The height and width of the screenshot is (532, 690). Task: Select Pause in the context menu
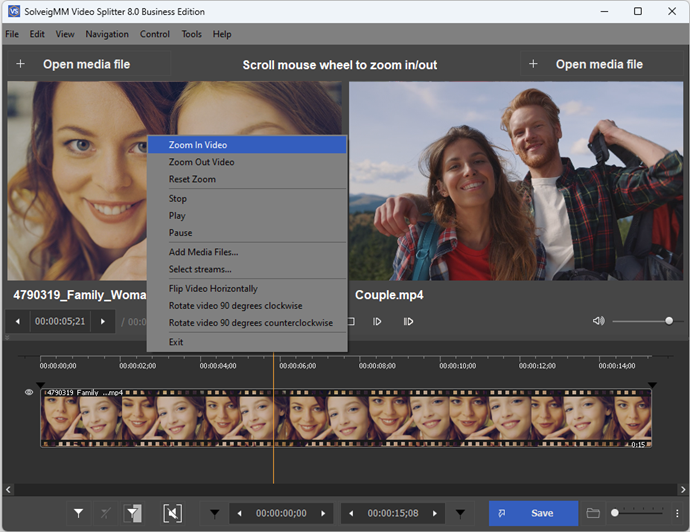click(x=247, y=233)
